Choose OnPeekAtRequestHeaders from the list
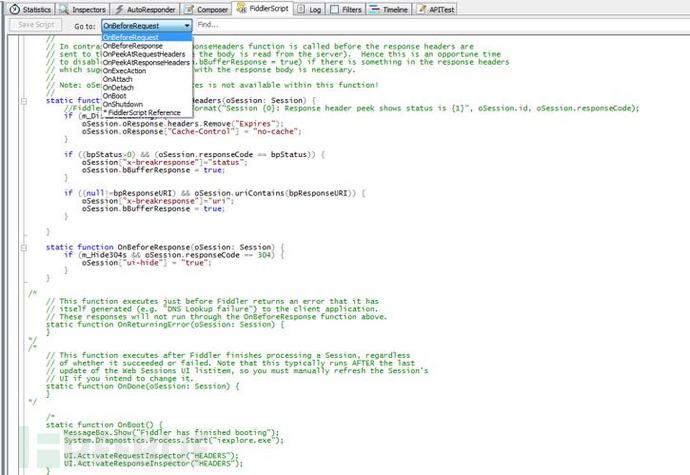690x475 pixels. point(147,54)
